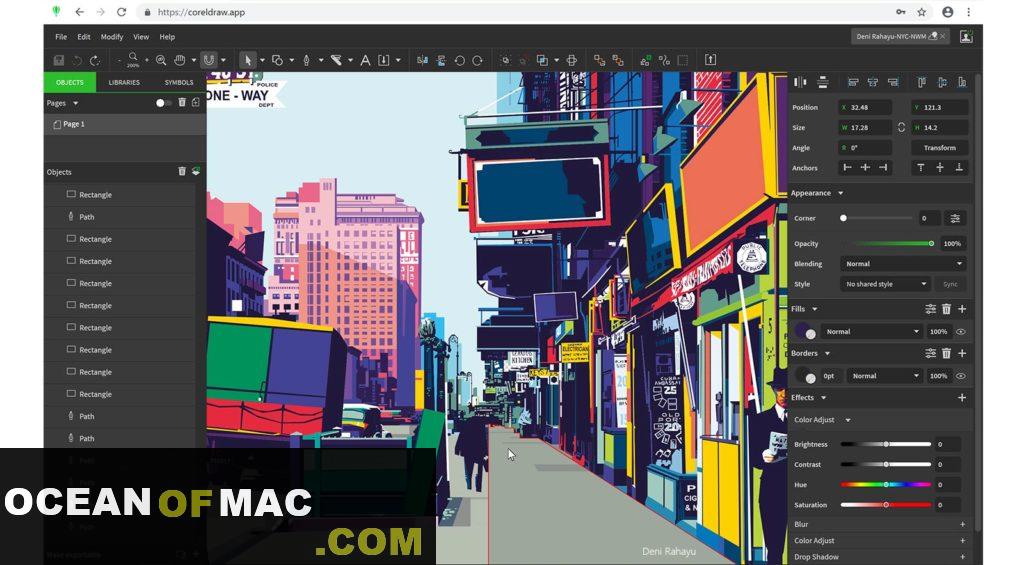Select the Zoom tool magnifier
The height and width of the screenshot is (565, 1024).
[x=161, y=60]
